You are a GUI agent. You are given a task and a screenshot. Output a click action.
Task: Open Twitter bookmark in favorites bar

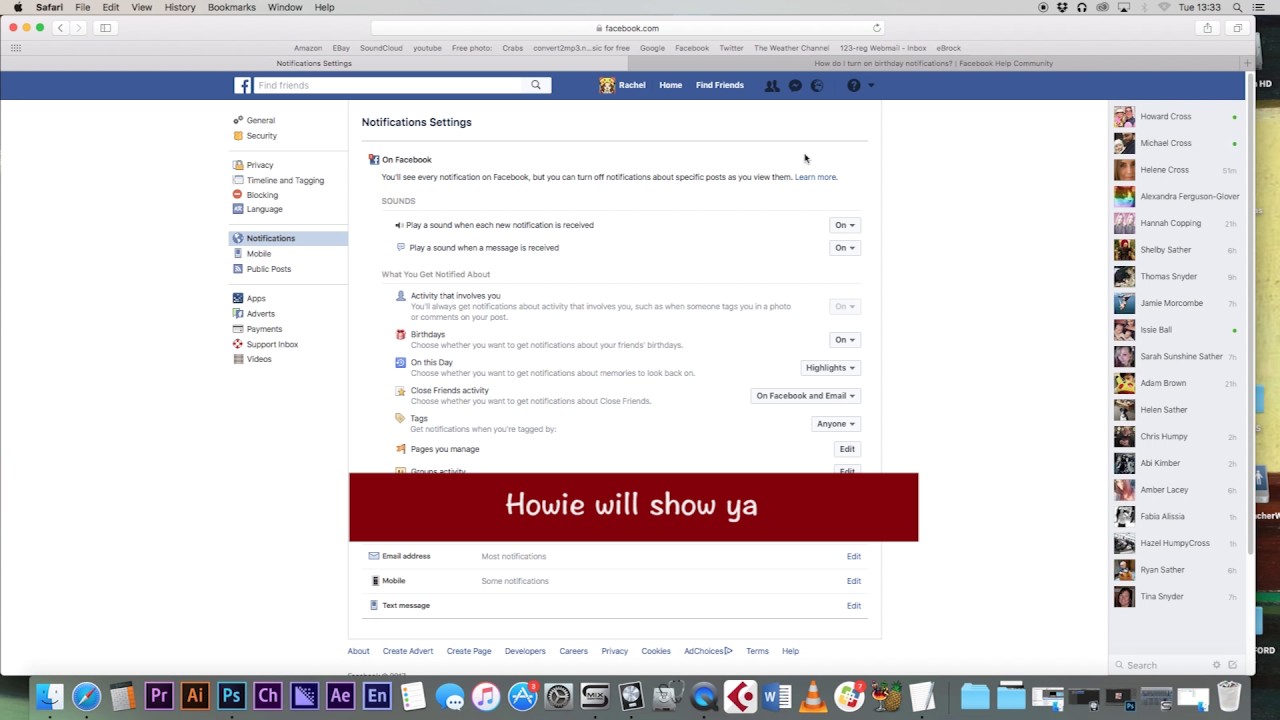point(731,48)
